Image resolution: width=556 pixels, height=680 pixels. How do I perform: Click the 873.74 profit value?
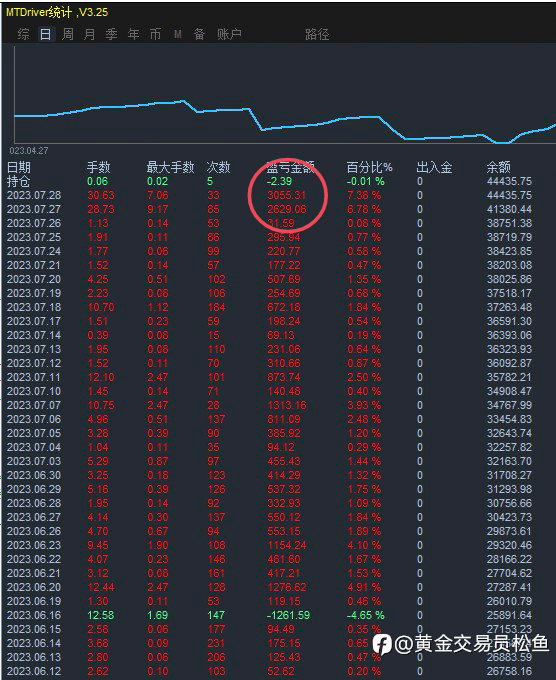(x=284, y=377)
